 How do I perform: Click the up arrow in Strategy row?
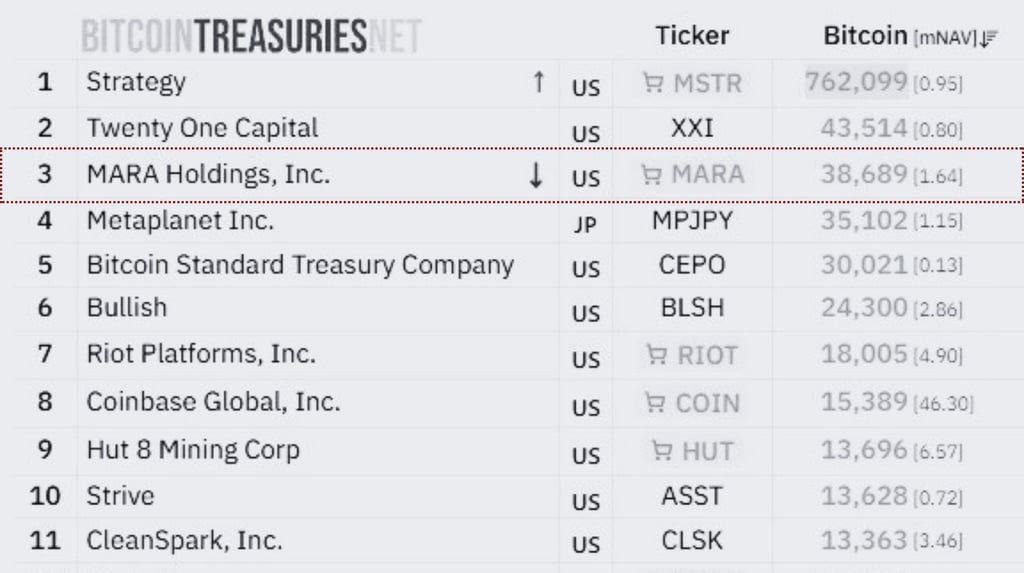(539, 82)
